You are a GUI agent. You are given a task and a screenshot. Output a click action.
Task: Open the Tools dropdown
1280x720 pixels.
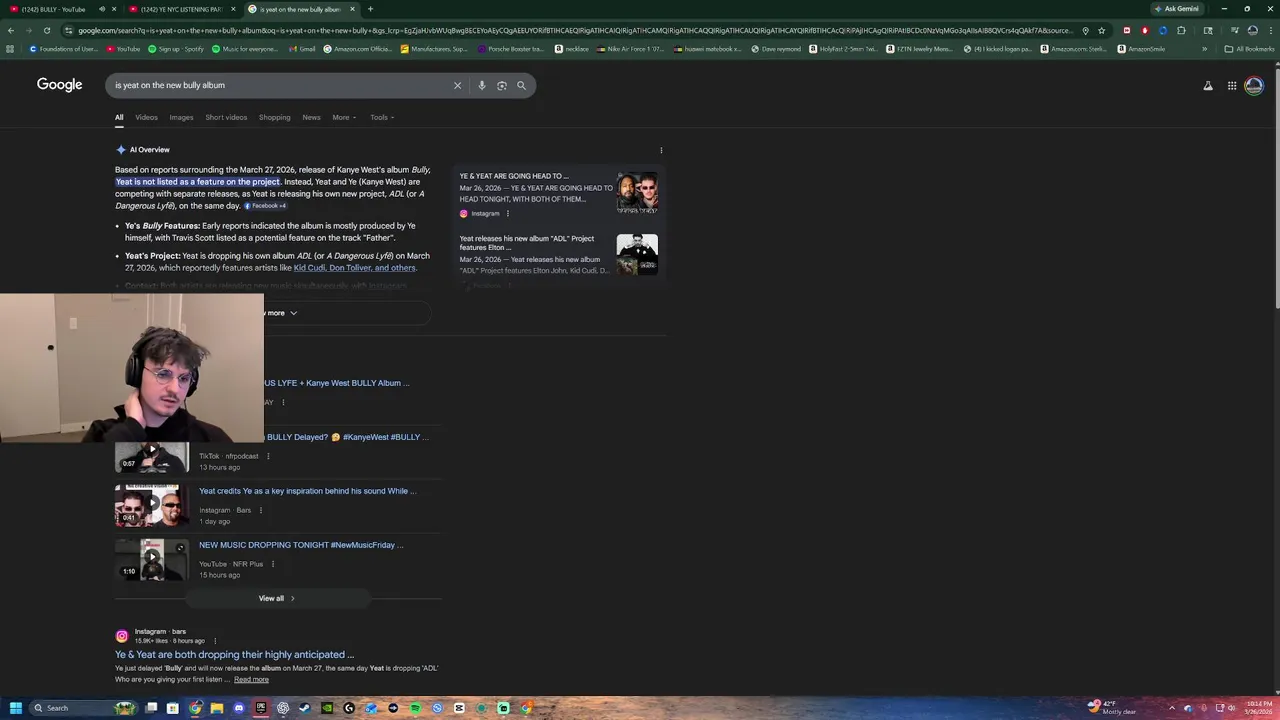(382, 117)
